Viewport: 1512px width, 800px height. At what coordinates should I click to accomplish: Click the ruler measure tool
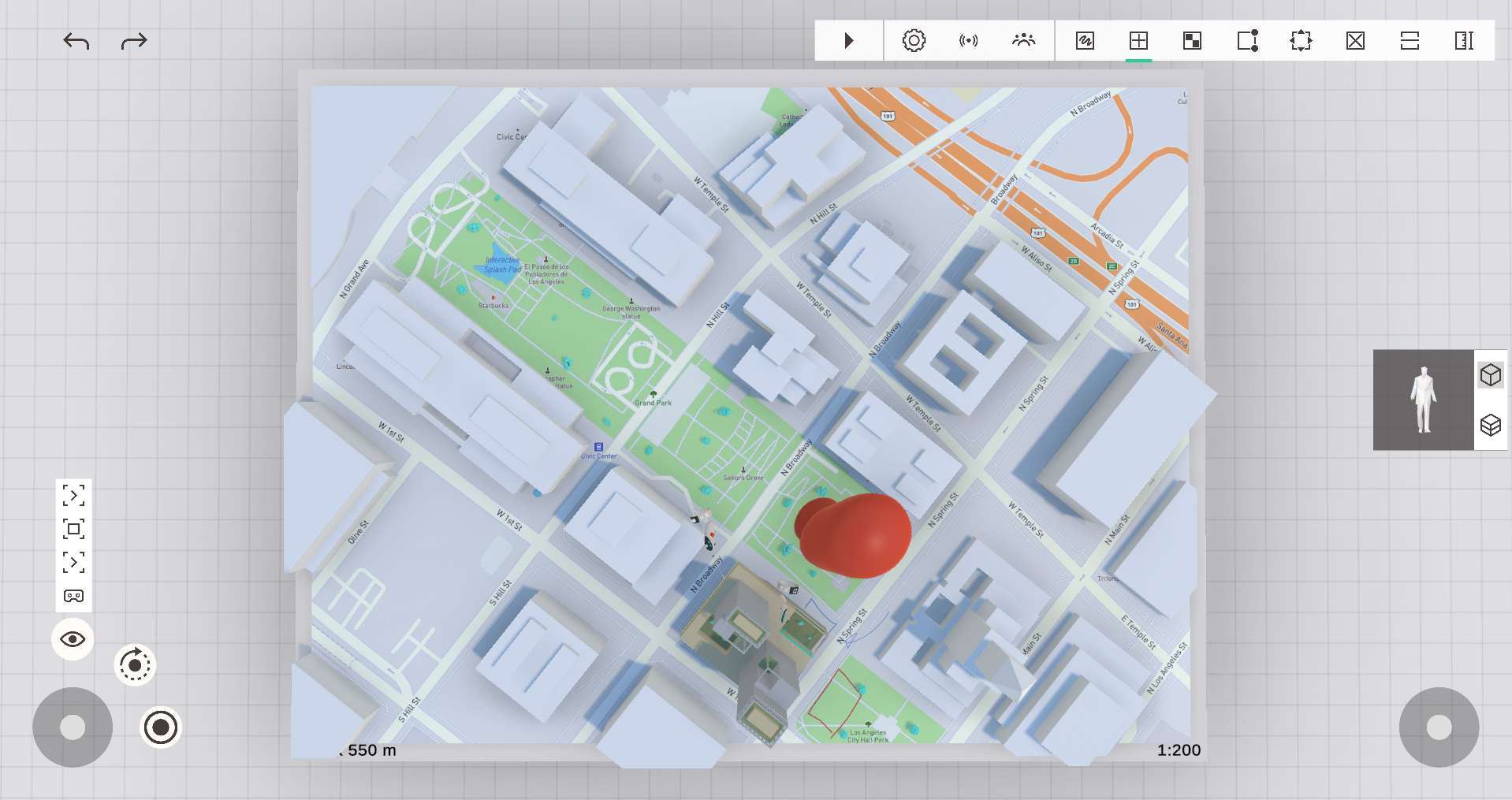point(1464,40)
